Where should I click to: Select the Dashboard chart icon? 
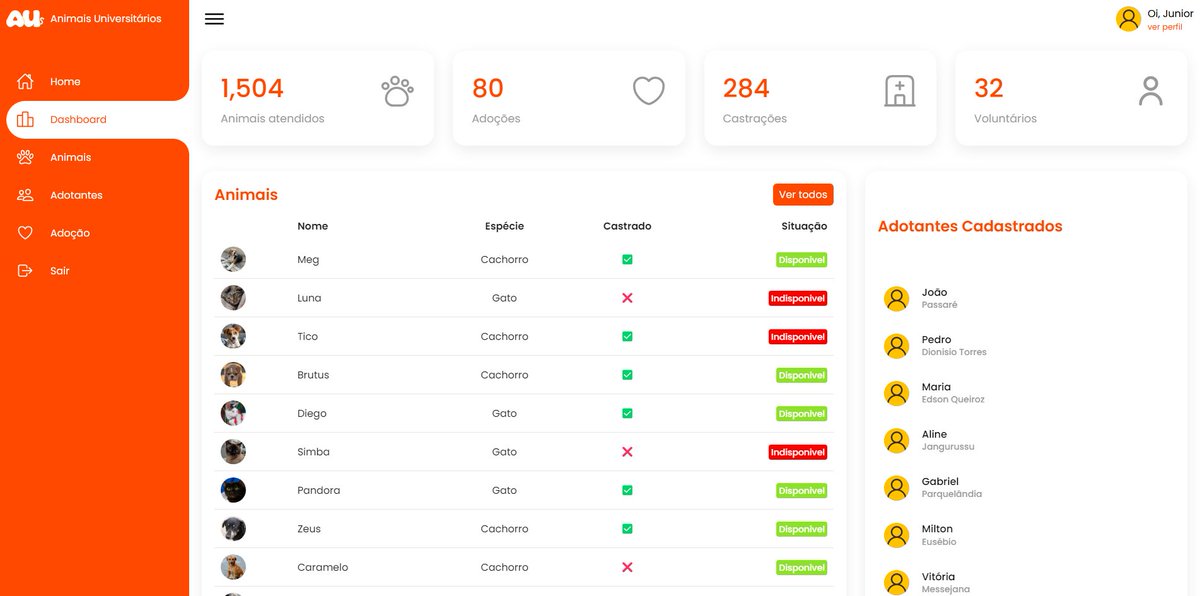pyautogui.click(x=25, y=118)
